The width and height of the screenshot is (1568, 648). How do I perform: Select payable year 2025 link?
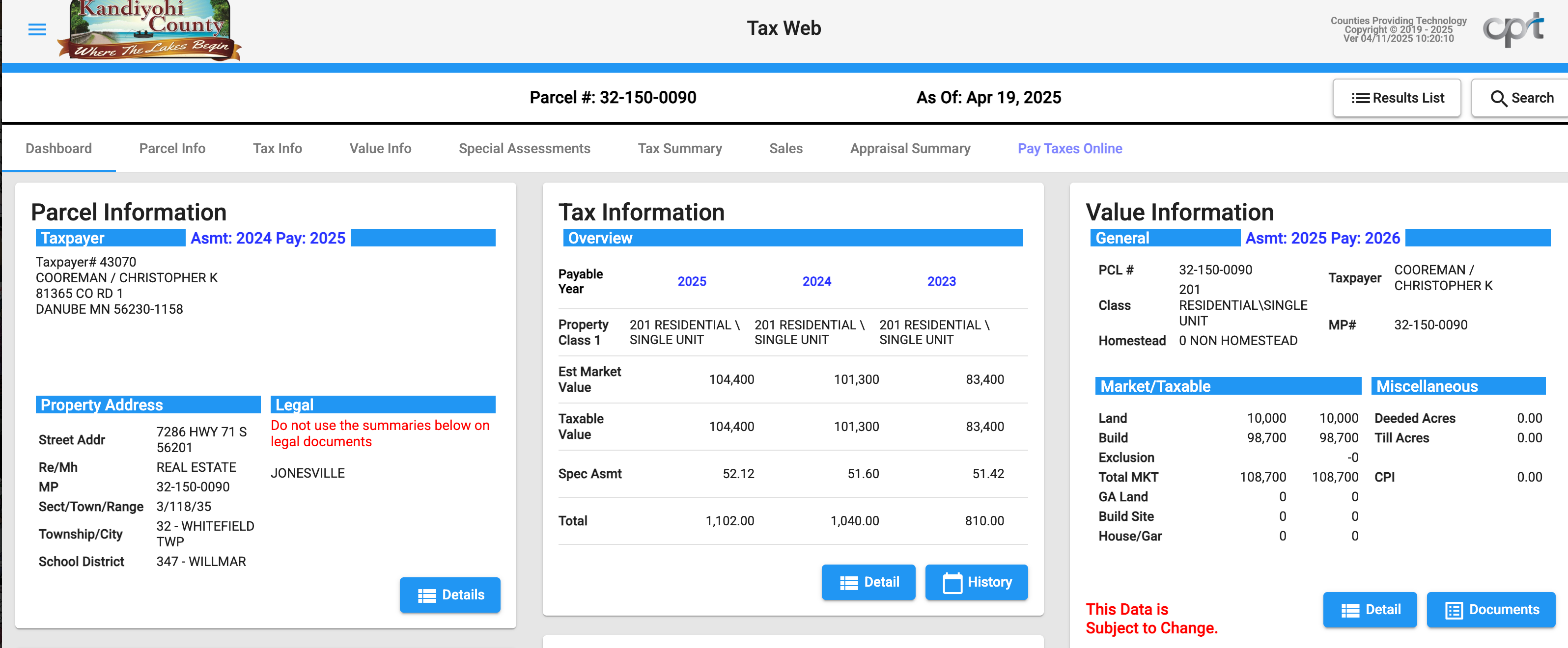click(692, 281)
